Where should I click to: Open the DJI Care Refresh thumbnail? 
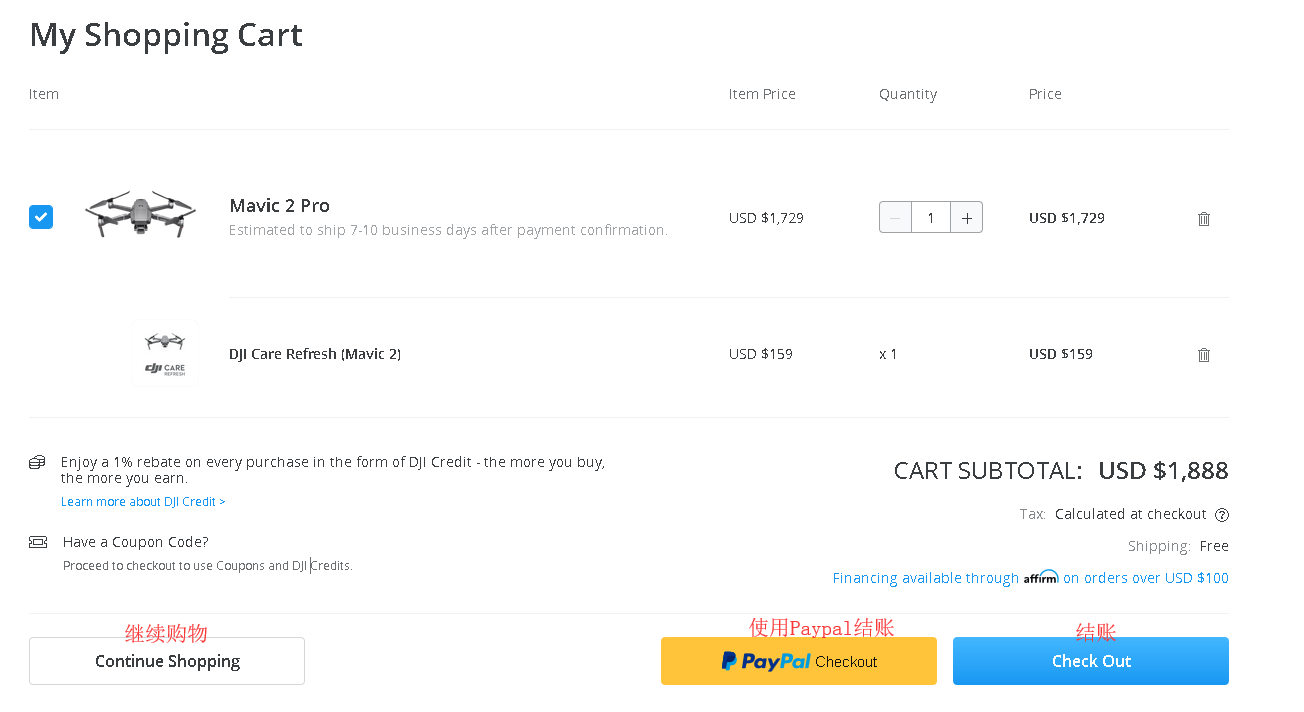(x=165, y=354)
